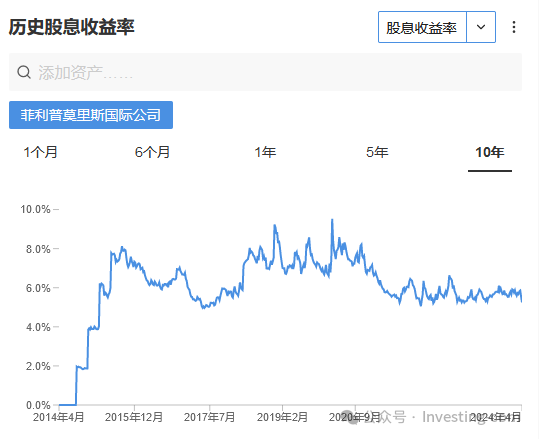539x439 pixels.
Task: Click the 2017年7月 axis marker
Action: pos(209,417)
